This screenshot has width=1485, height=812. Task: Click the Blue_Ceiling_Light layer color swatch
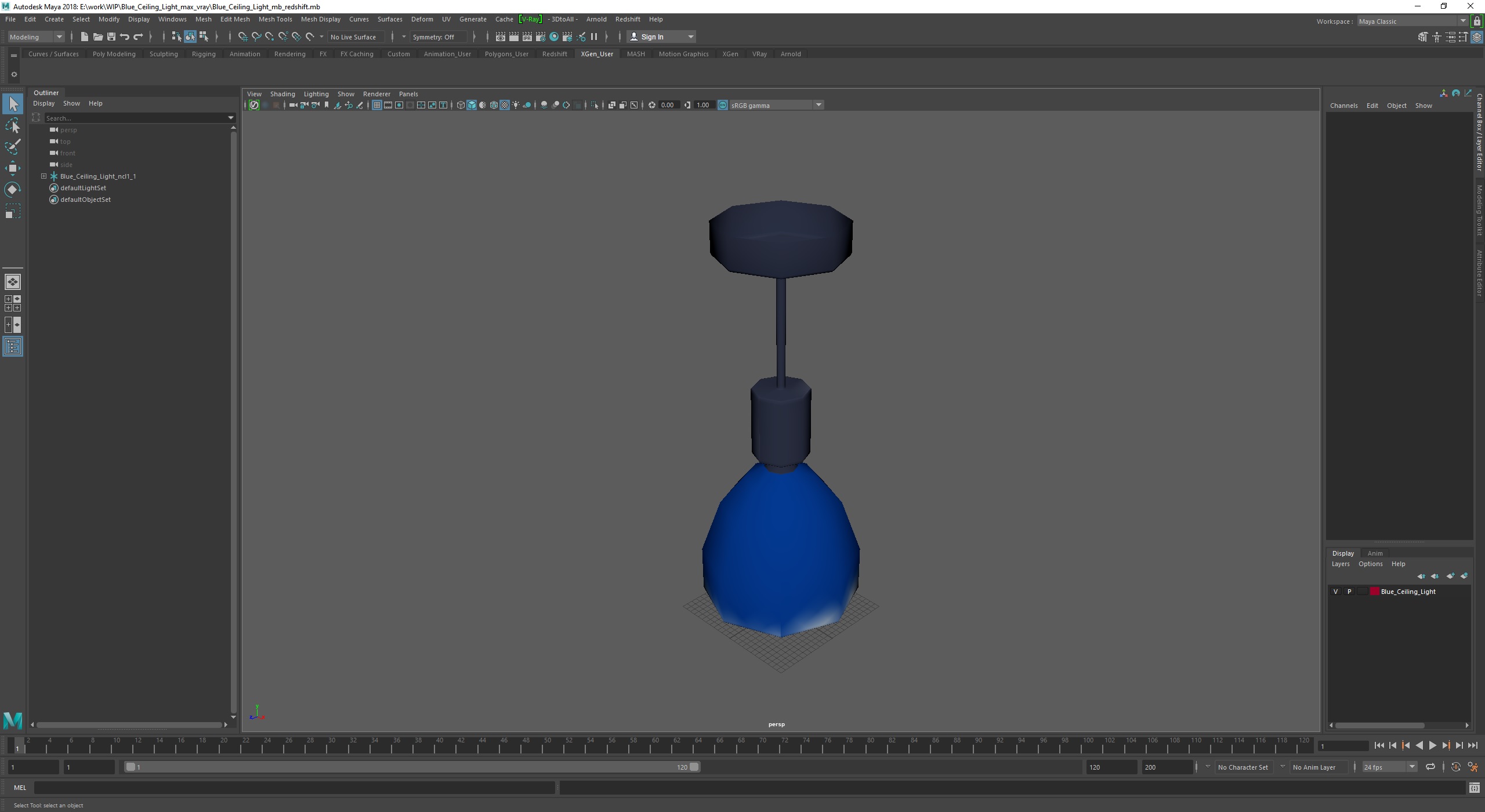[1374, 592]
